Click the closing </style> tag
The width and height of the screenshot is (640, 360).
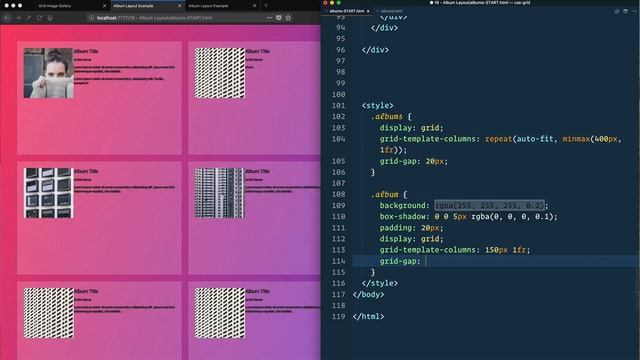click(380, 283)
